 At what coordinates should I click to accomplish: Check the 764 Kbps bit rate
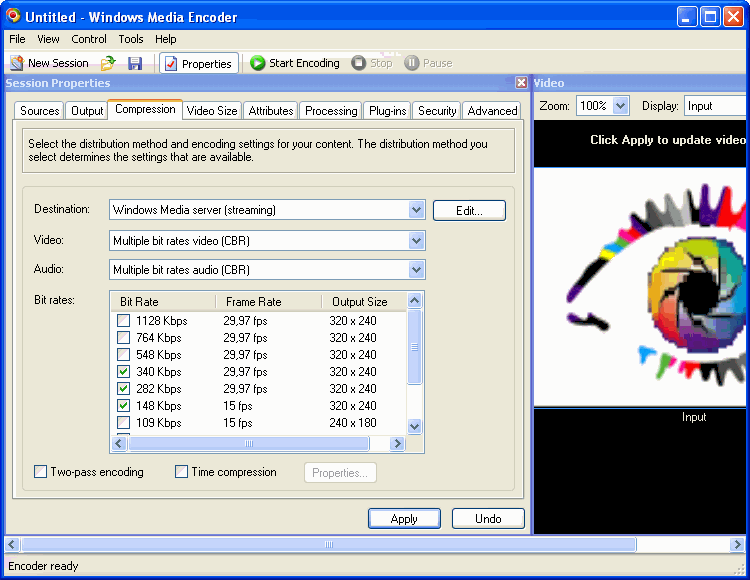[x=123, y=338]
